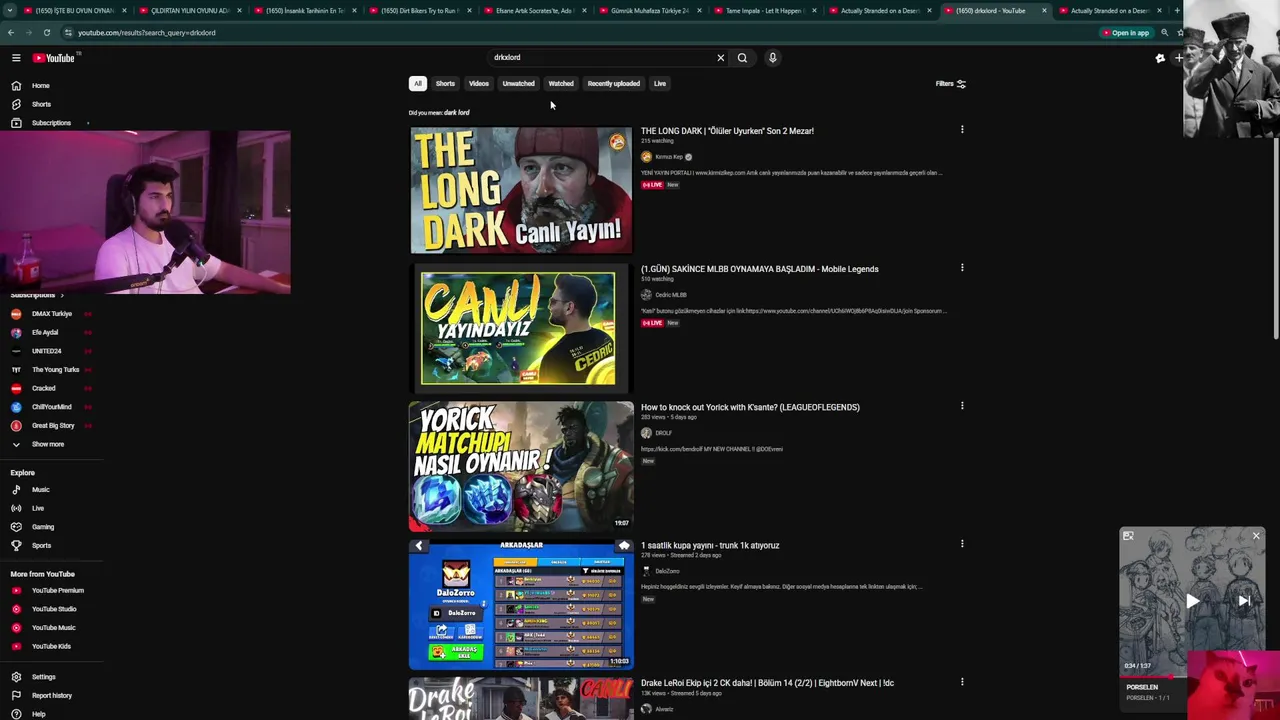Open Help in sidebar

coord(38,714)
